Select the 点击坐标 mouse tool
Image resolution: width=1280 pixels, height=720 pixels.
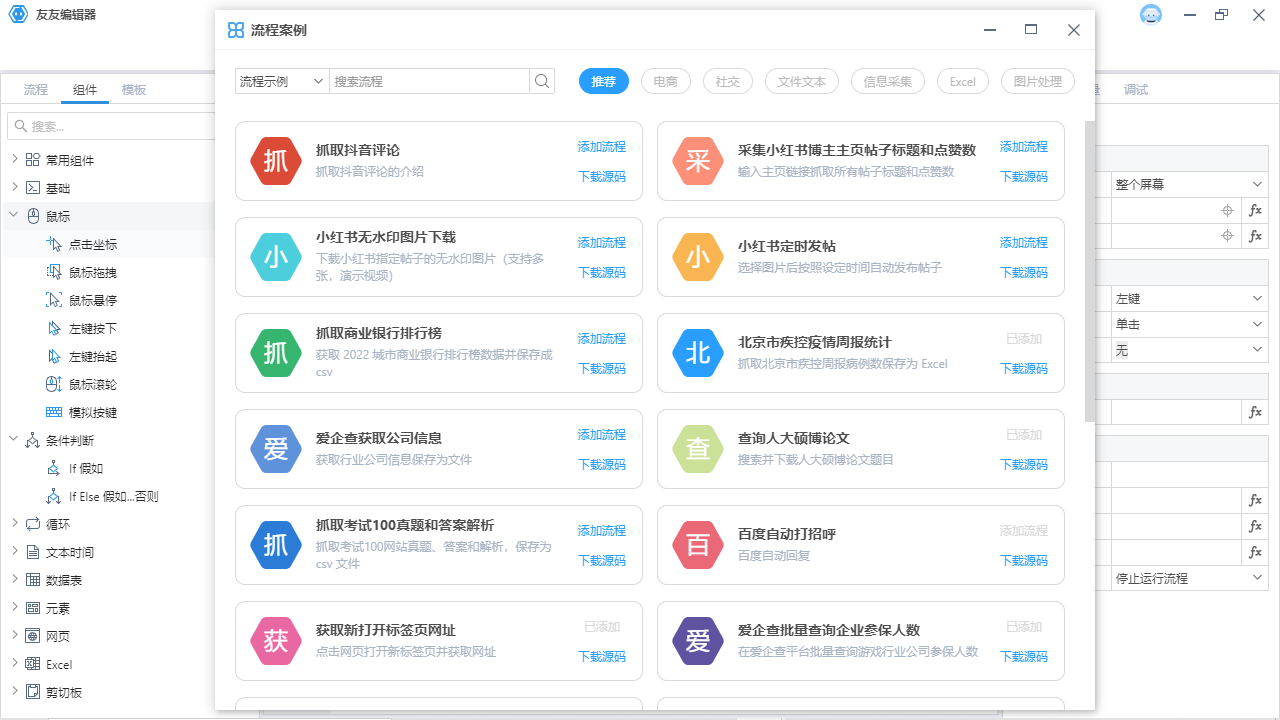click(x=83, y=243)
